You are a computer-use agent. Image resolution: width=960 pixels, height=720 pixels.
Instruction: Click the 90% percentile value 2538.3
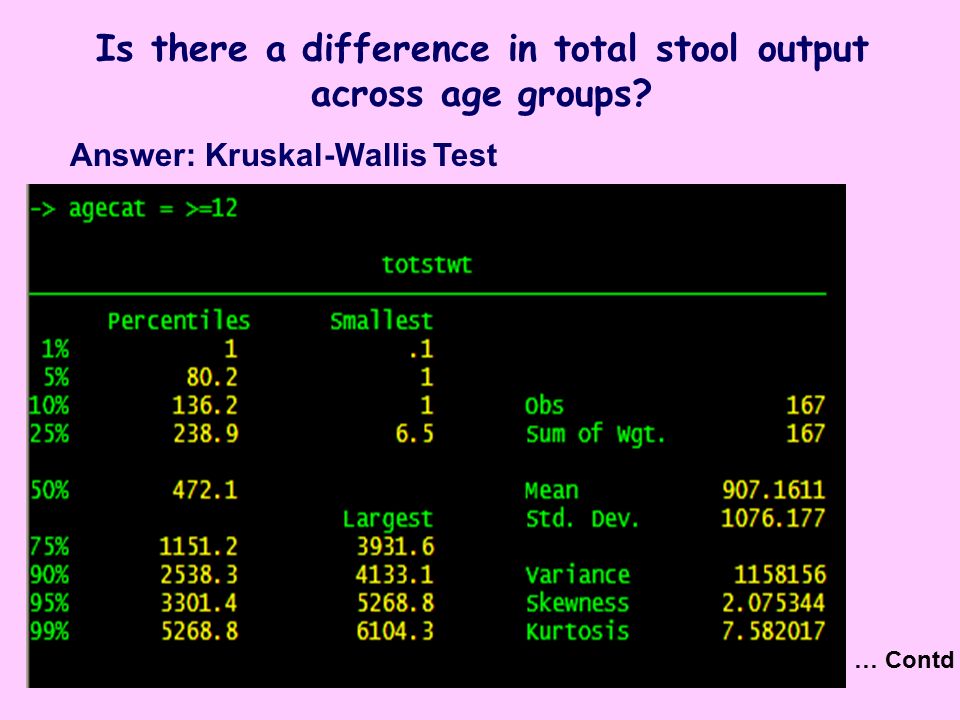click(199, 574)
